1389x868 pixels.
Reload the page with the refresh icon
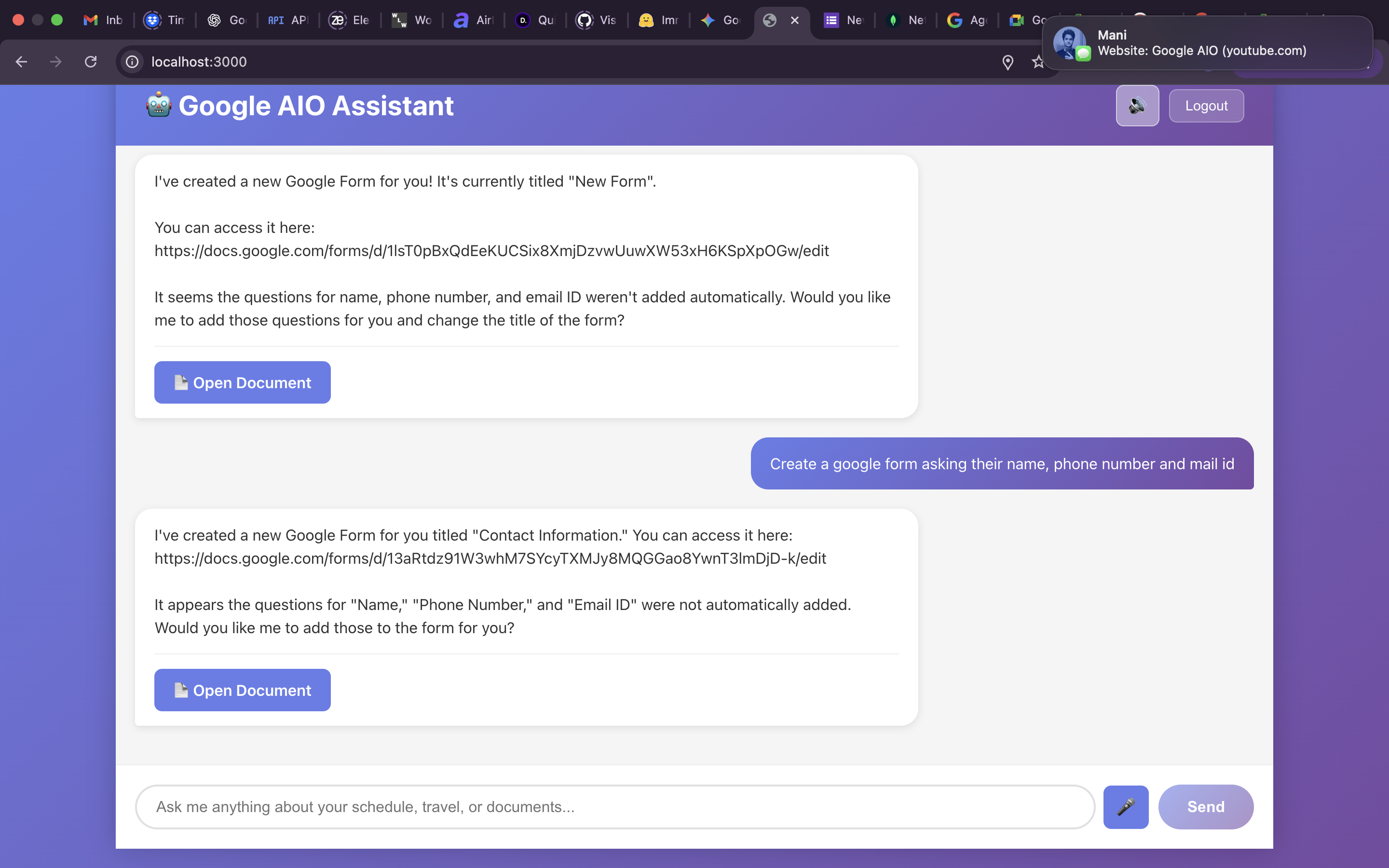click(x=91, y=62)
